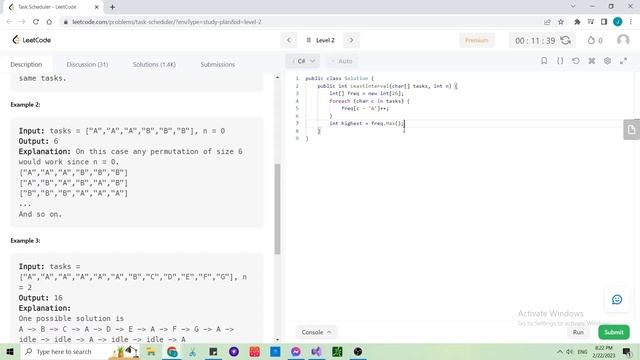Click the format code braces icon

(560, 60)
